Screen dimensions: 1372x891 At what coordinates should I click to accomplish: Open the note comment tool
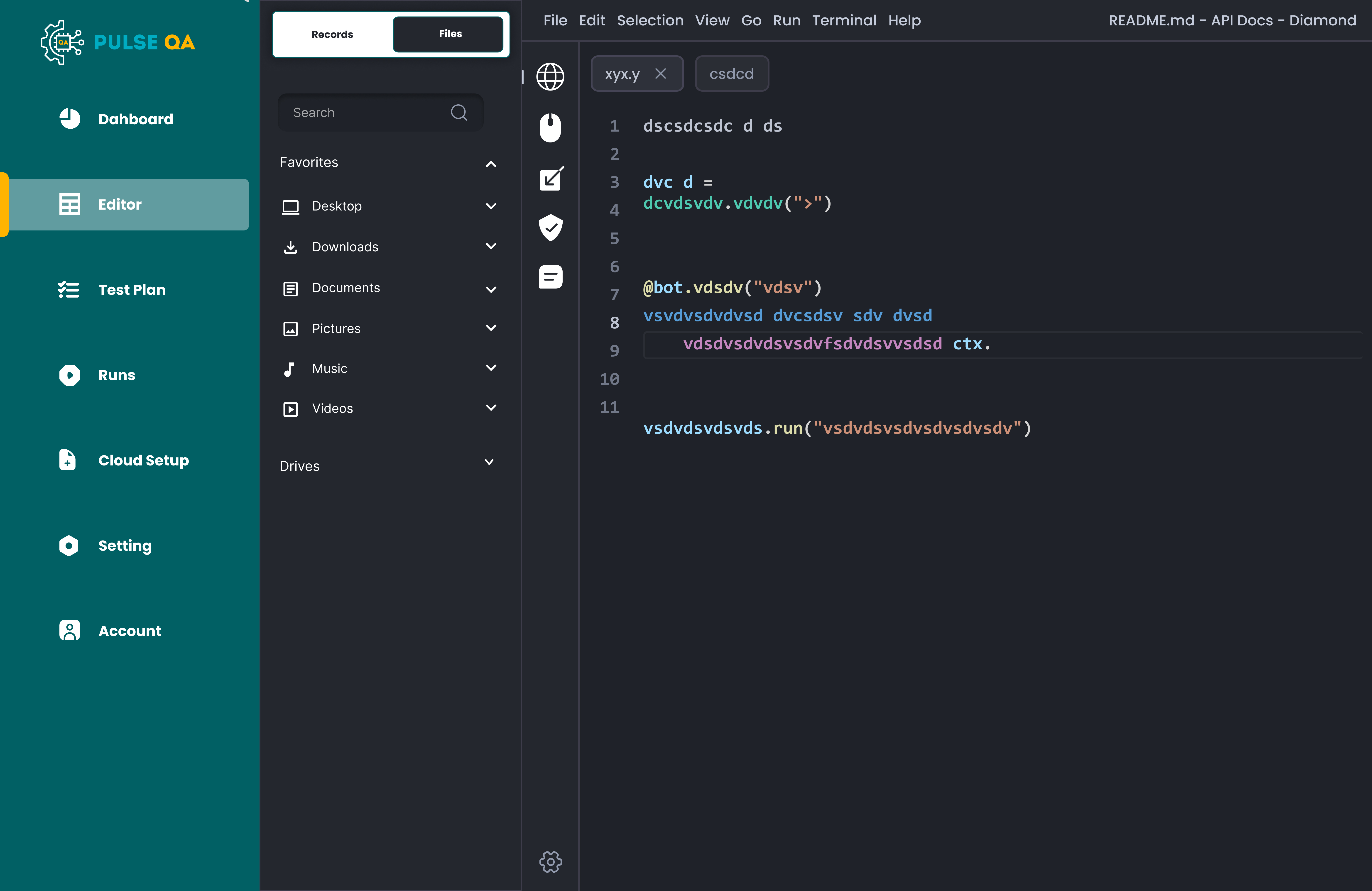(x=551, y=277)
